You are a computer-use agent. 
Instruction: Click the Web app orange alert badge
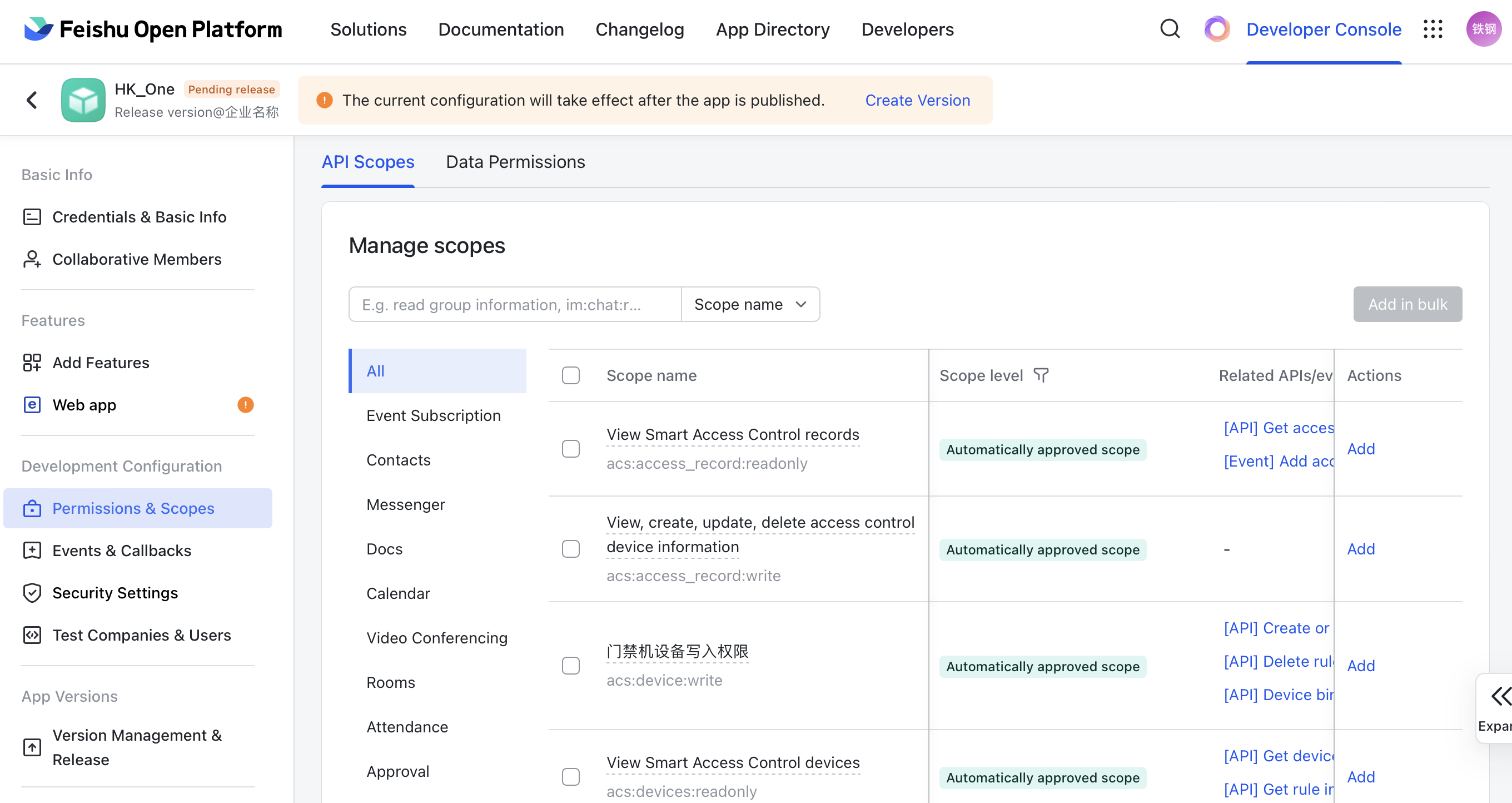pos(245,404)
